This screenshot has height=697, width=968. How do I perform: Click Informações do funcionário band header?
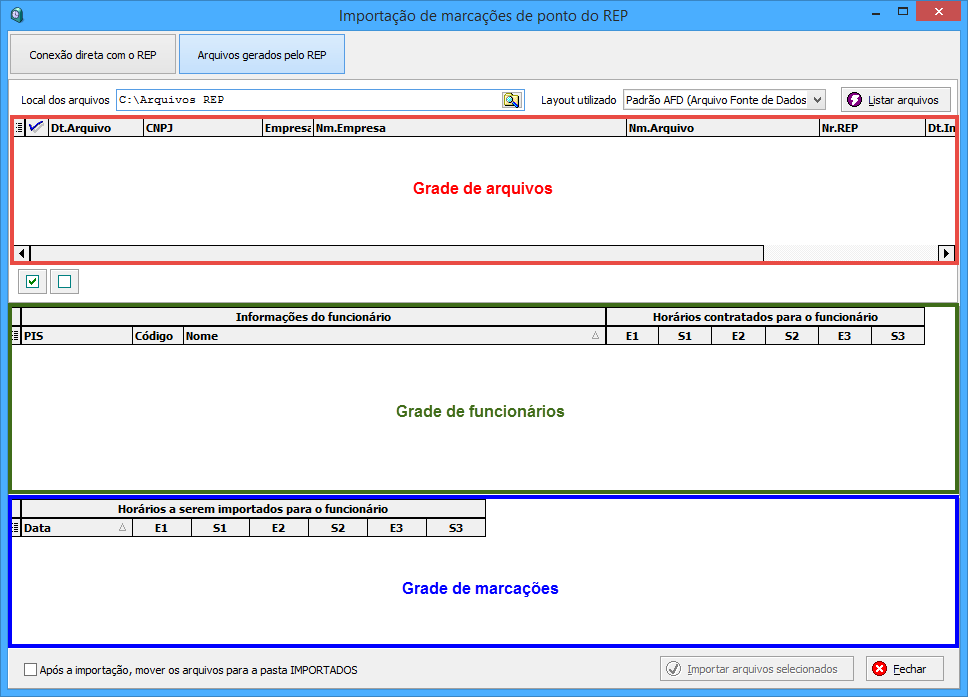coord(314,317)
